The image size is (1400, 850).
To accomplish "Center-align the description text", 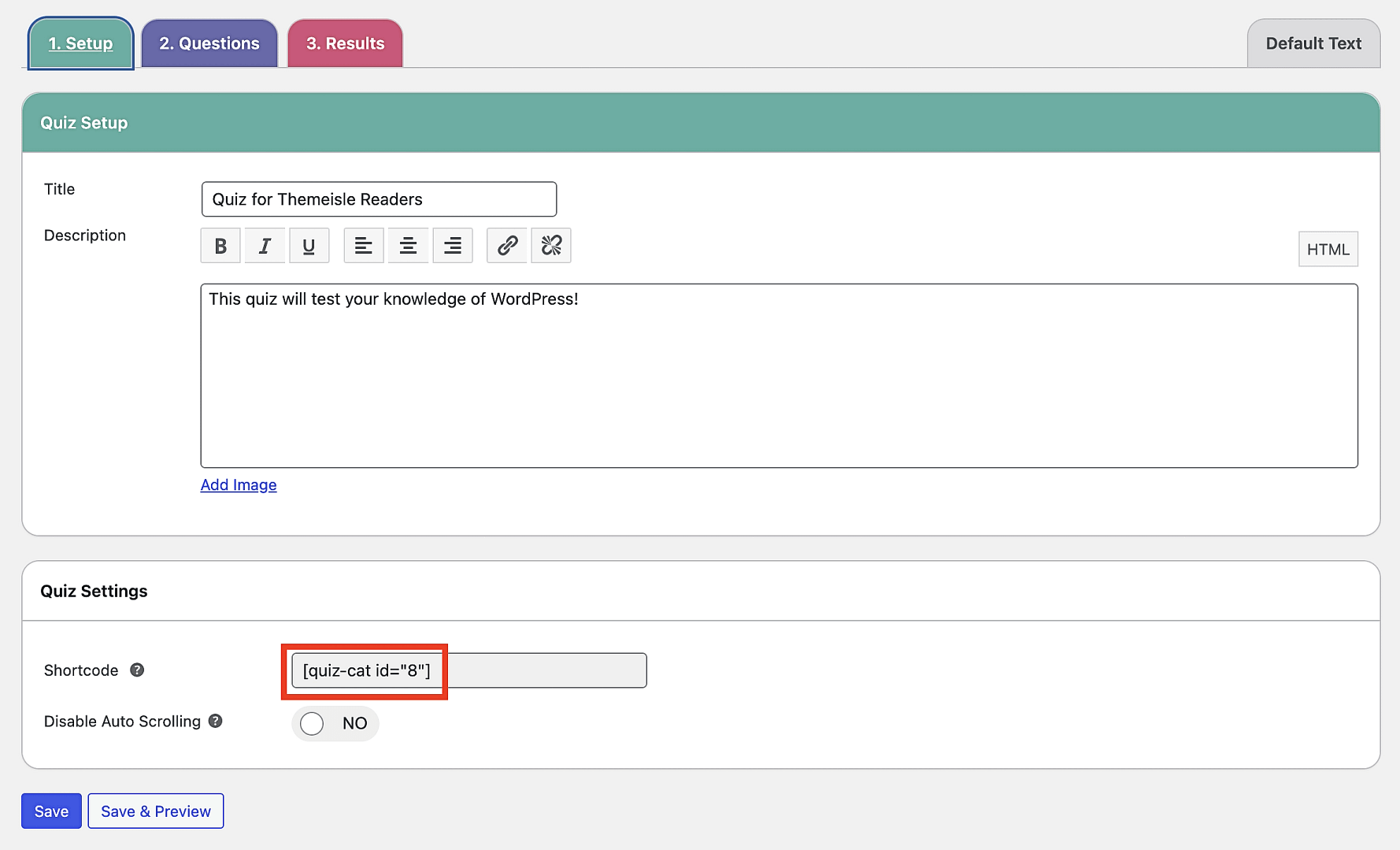I will (x=408, y=246).
